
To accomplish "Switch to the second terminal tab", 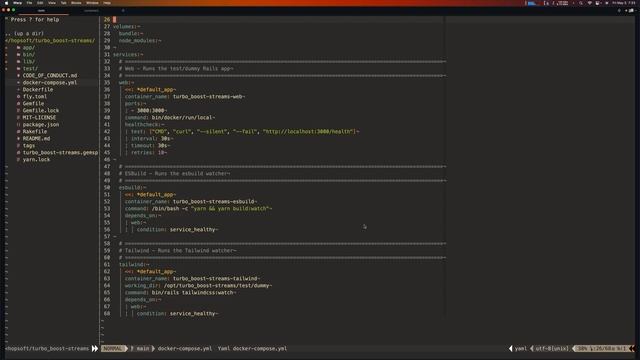I will click(x=91, y=11).
